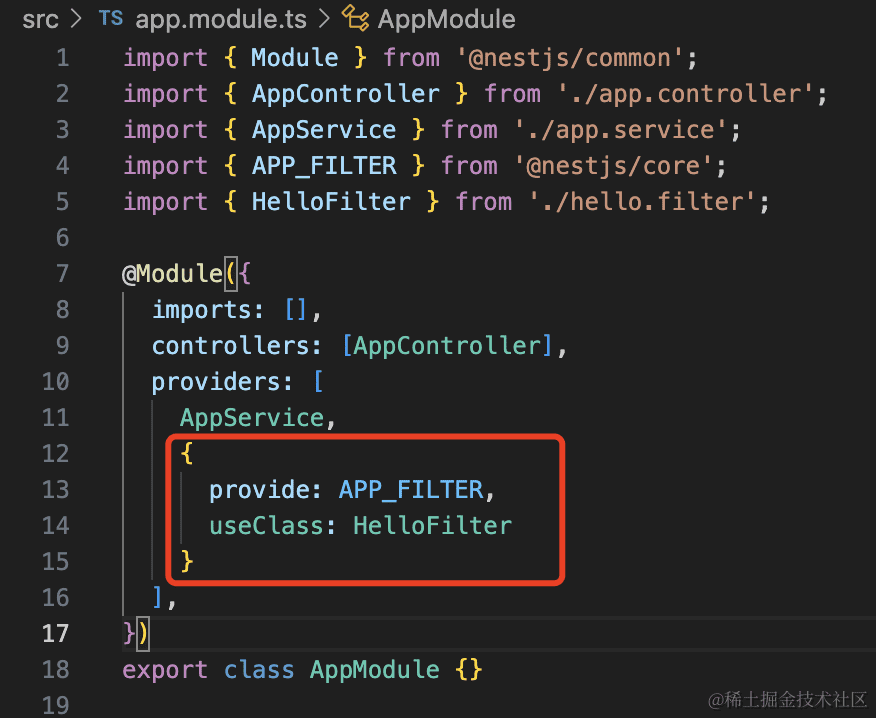The height and width of the screenshot is (718, 876).
Task: Click AppService in the providers list
Action: coord(251,418)
